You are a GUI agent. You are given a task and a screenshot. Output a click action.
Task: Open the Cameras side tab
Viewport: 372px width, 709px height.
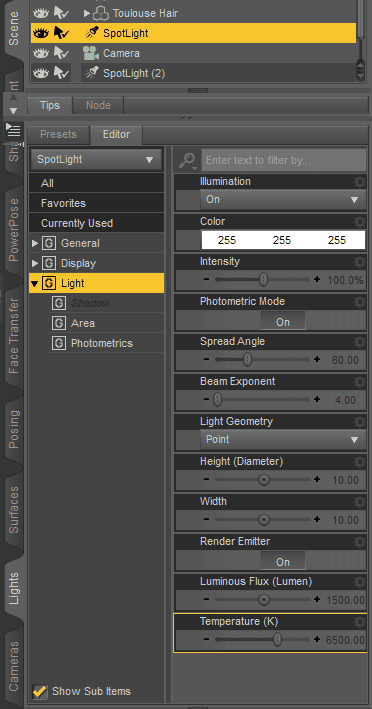[x=14, y=666]
